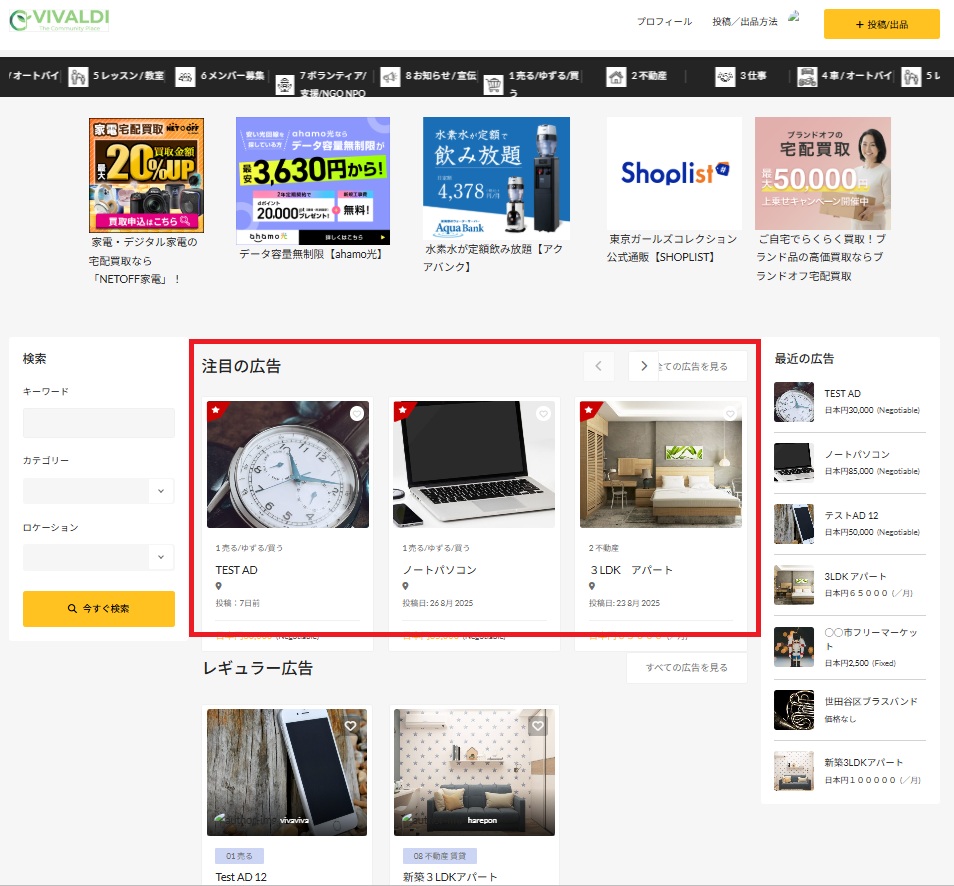Viewport: 954px width, 886px height.
Task: Click the megaphone icon for お知らせ/宣伝
Action: (x=388, y=76)
